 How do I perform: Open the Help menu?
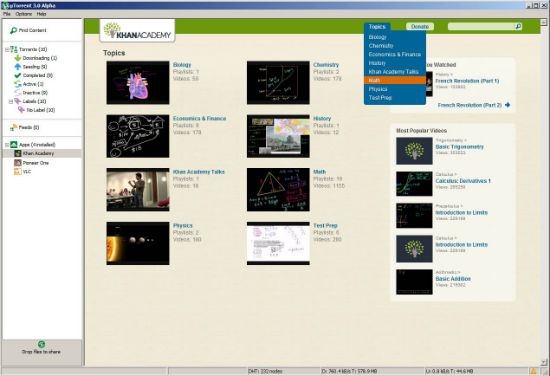pyautogui.click(x=41, y=14)
